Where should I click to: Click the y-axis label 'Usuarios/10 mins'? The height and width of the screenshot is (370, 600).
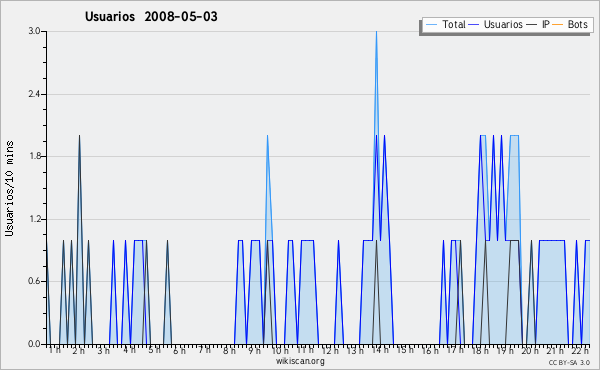(x=9, y=188)
